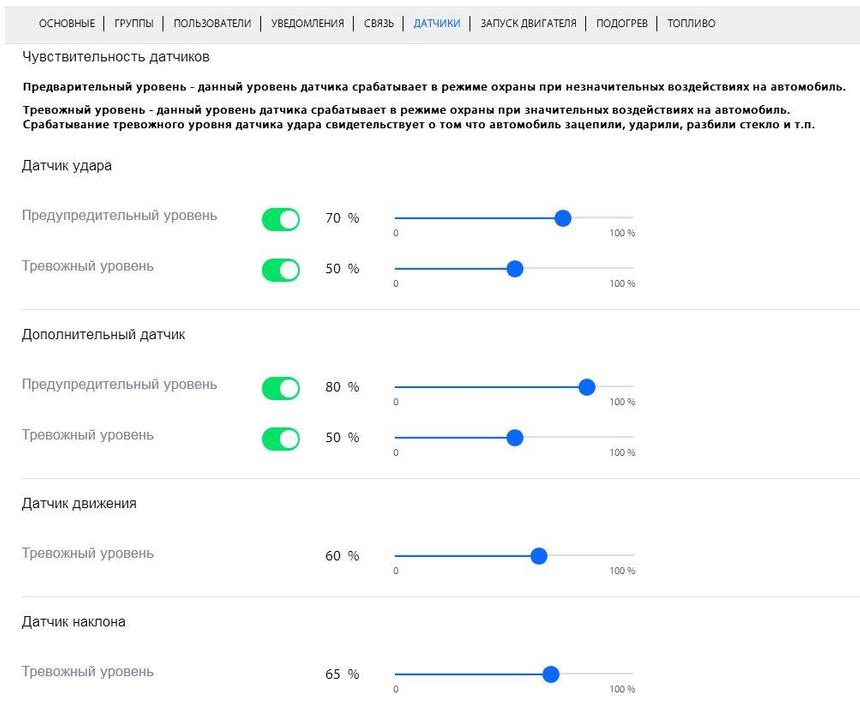Click tilt sensor slider handle at 65%
This screenshot has height=726, width=860.
point(551,674)
